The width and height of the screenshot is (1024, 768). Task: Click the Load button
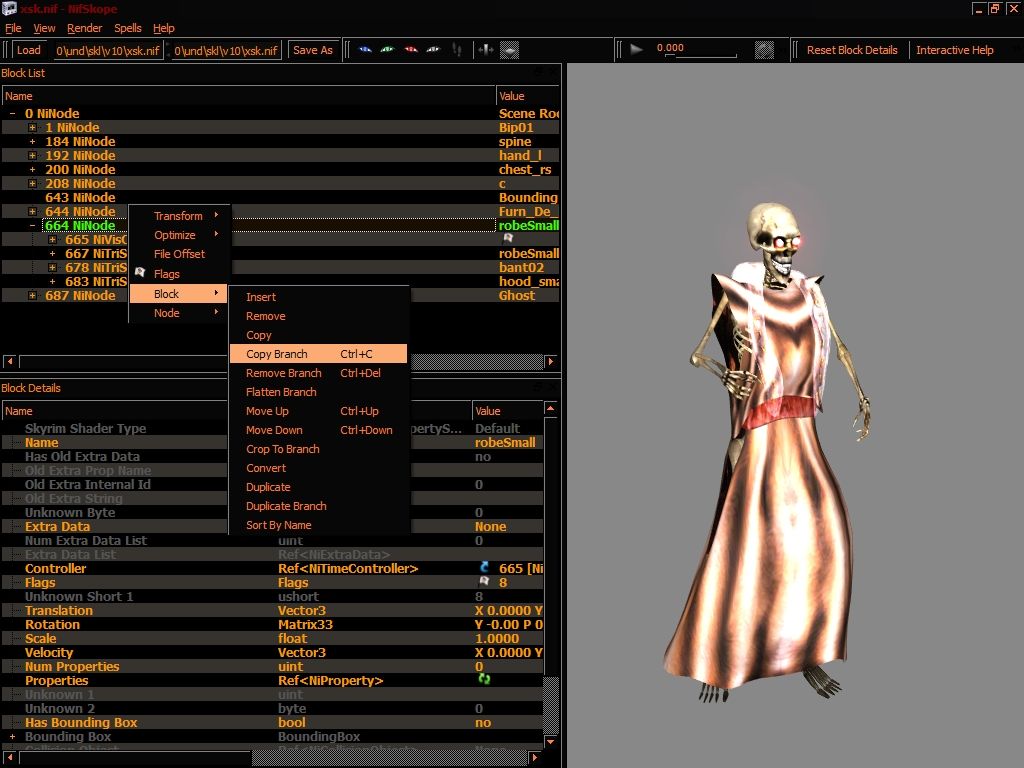point(29,50)
